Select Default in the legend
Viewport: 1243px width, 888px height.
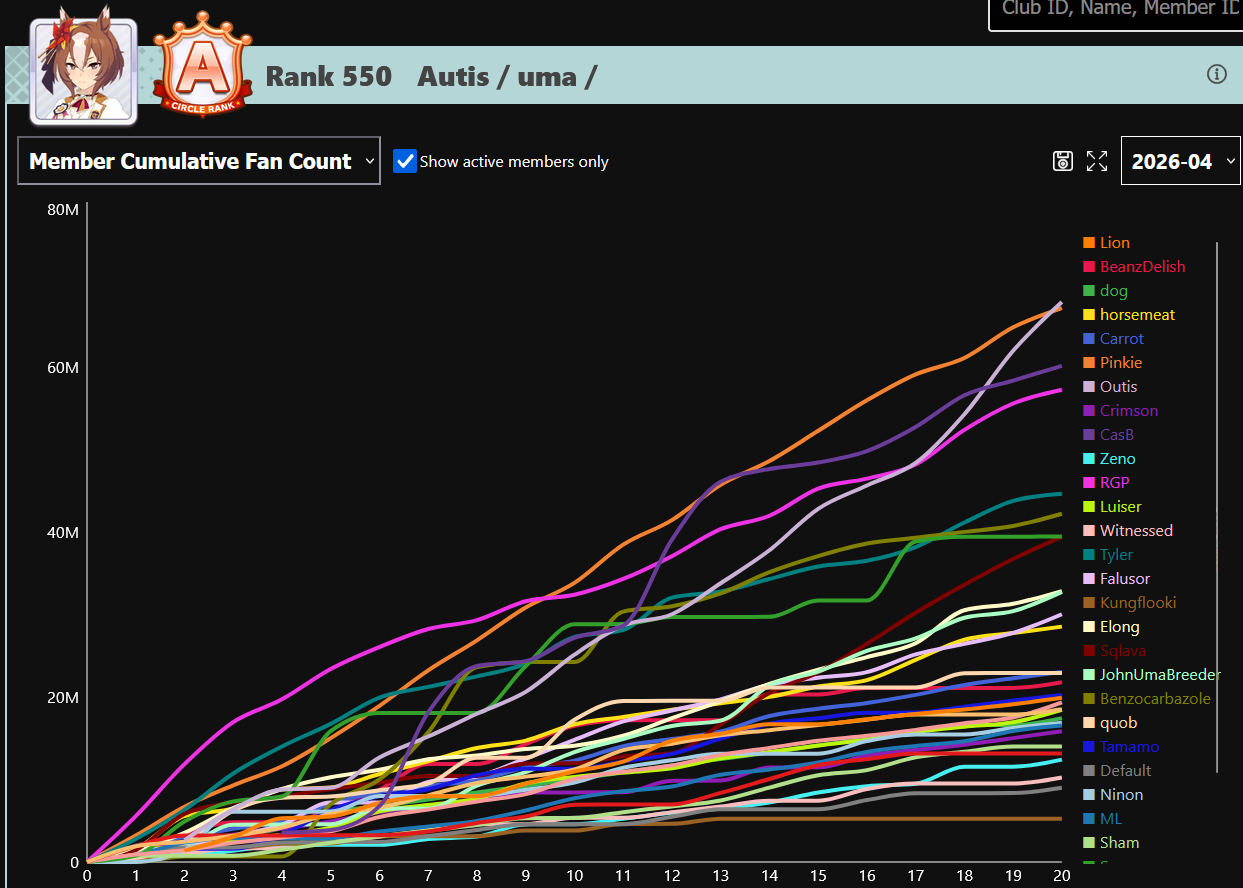1117,770
